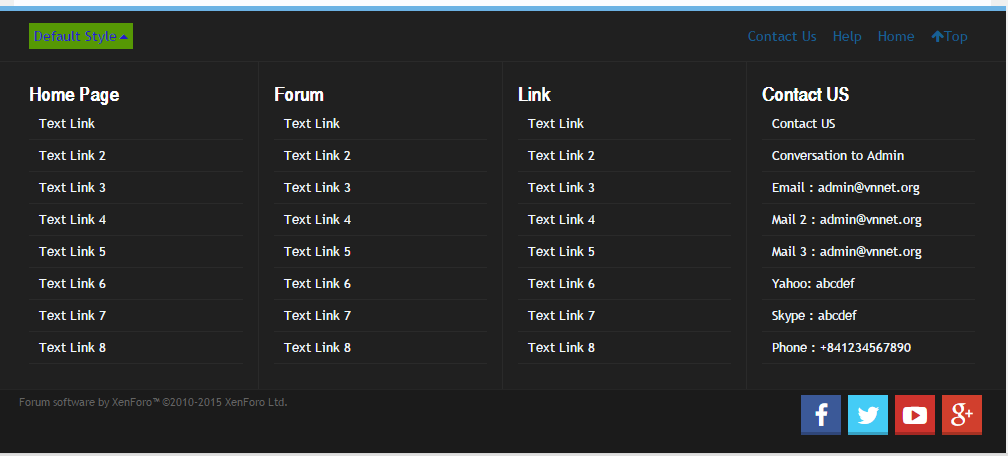Open the YouTube social icon
This screenshot has width=1008, height=456.
click(914, 415)
